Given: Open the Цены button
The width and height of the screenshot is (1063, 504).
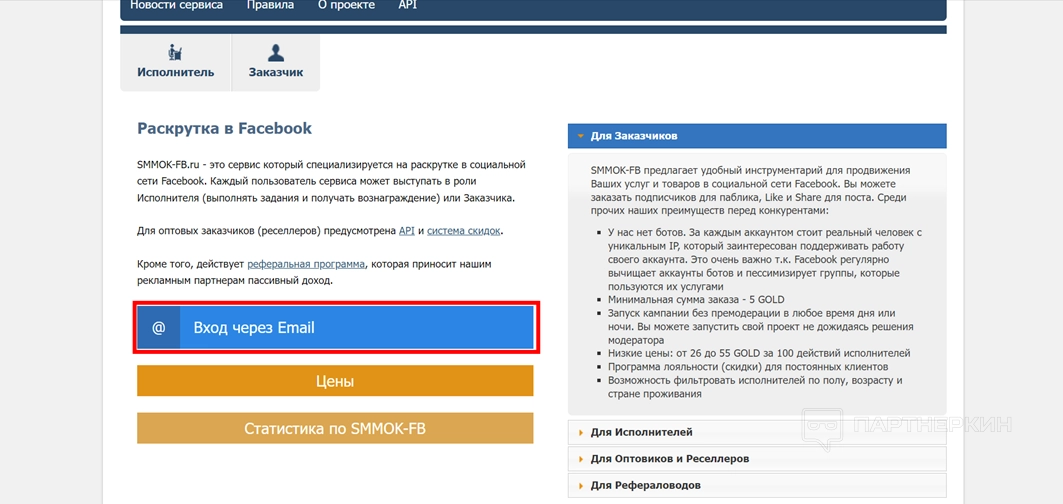Looking at the screenshot, I should [336, 381].
